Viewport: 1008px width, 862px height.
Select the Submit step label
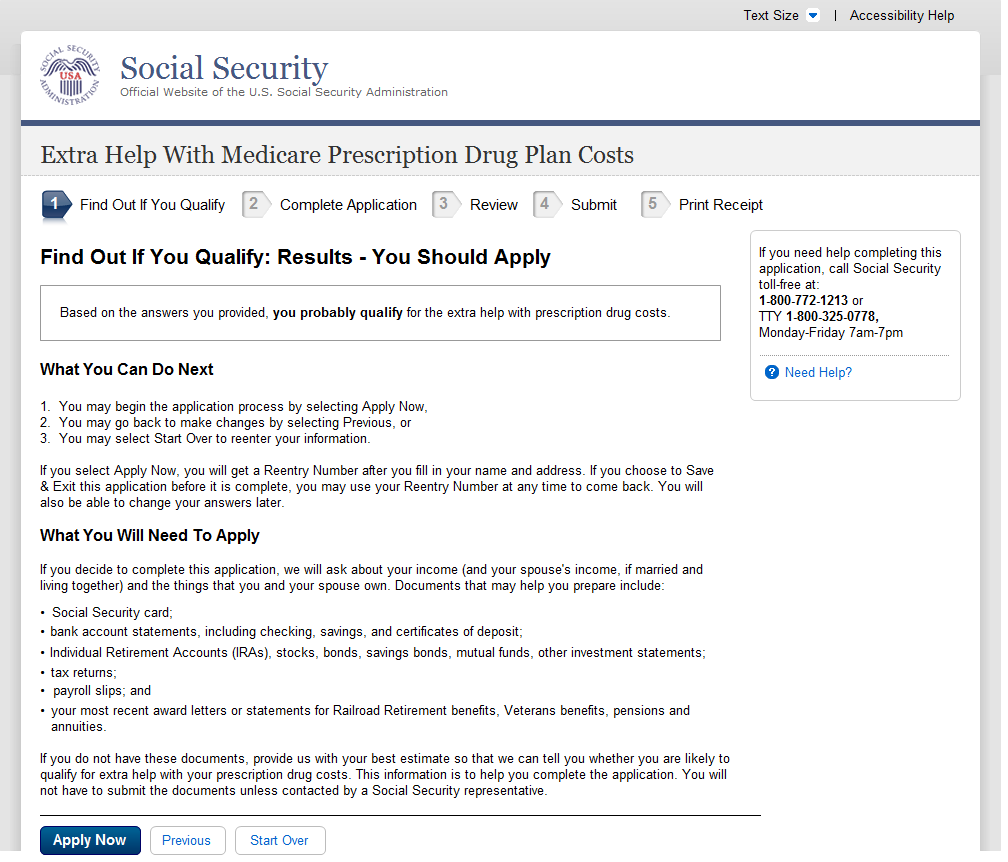click(594, 205)
